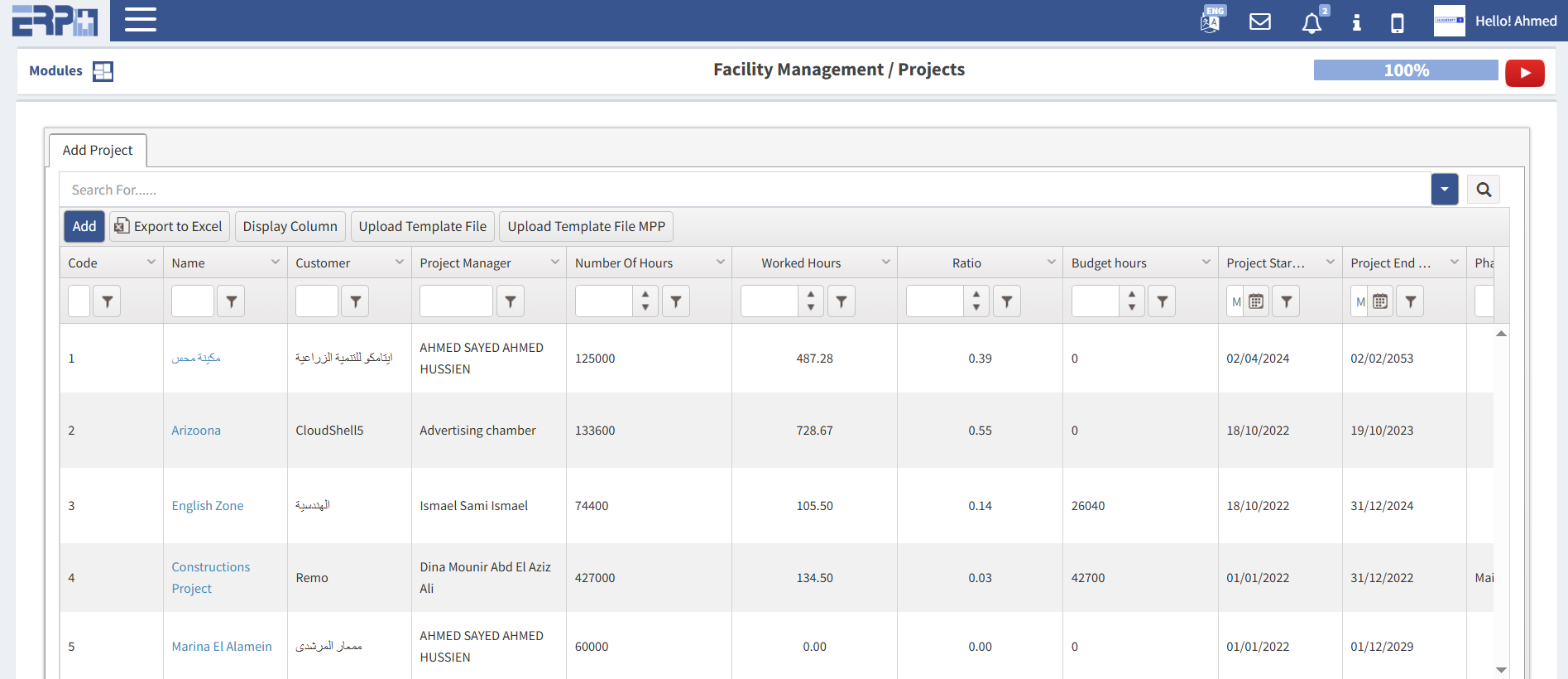The height and width of the screenshot is (679, 1568).
Task: Run search with the magnifier button
Action: point(1484,190)
